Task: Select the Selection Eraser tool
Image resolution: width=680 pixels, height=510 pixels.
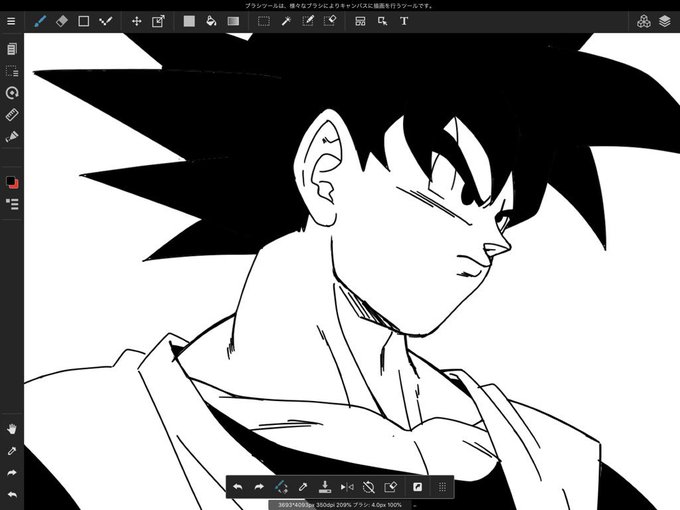Action: pyautogui.click(x=330, y=21)
